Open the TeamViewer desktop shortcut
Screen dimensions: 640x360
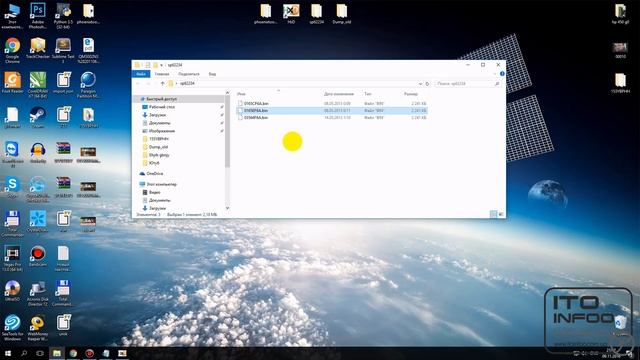pyautogui.click(x=12, y=154)
